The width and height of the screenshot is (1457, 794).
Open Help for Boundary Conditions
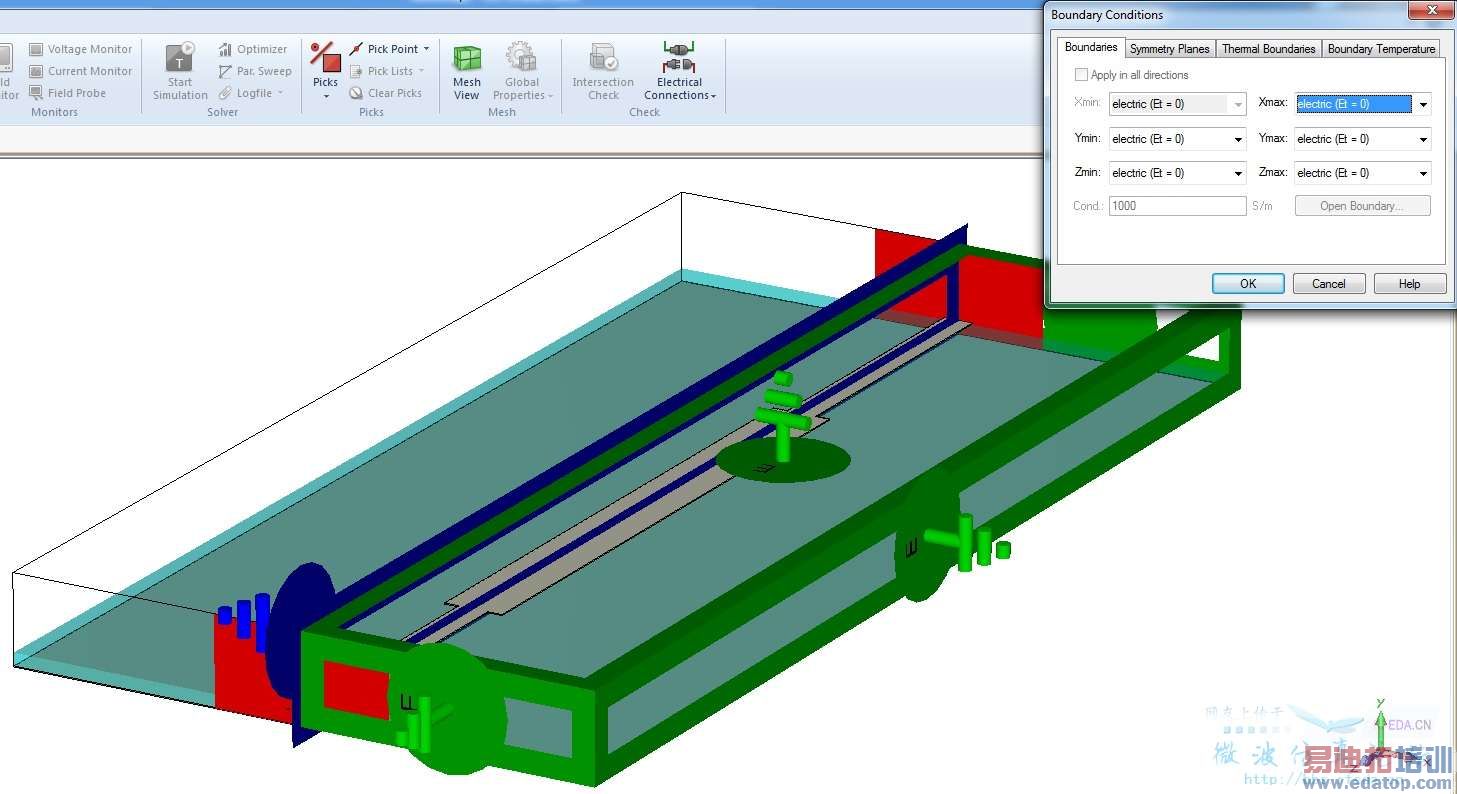[1410, 284]
